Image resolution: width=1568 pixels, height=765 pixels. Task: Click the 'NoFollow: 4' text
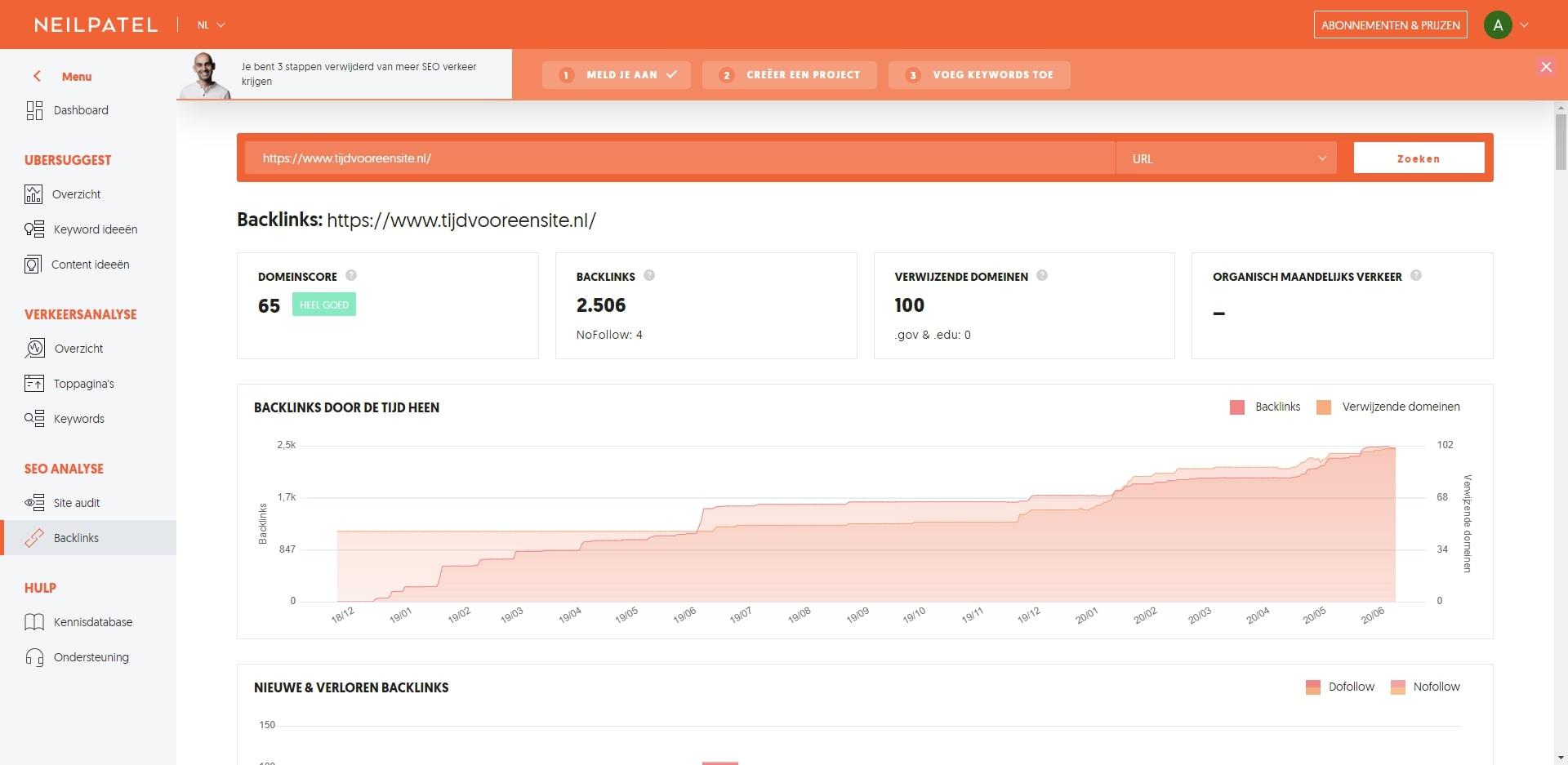(609, 335)
